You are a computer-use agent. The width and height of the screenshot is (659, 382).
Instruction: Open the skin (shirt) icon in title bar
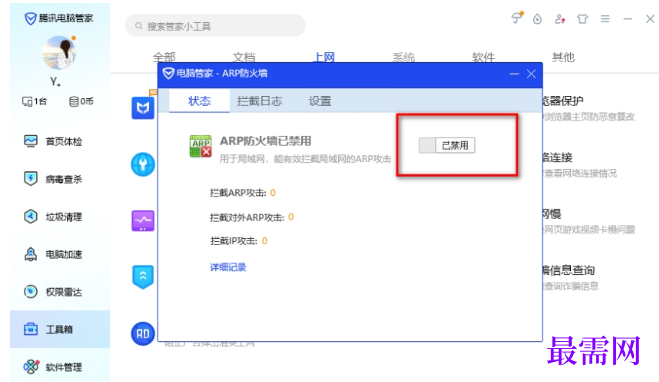click(583, 19)
